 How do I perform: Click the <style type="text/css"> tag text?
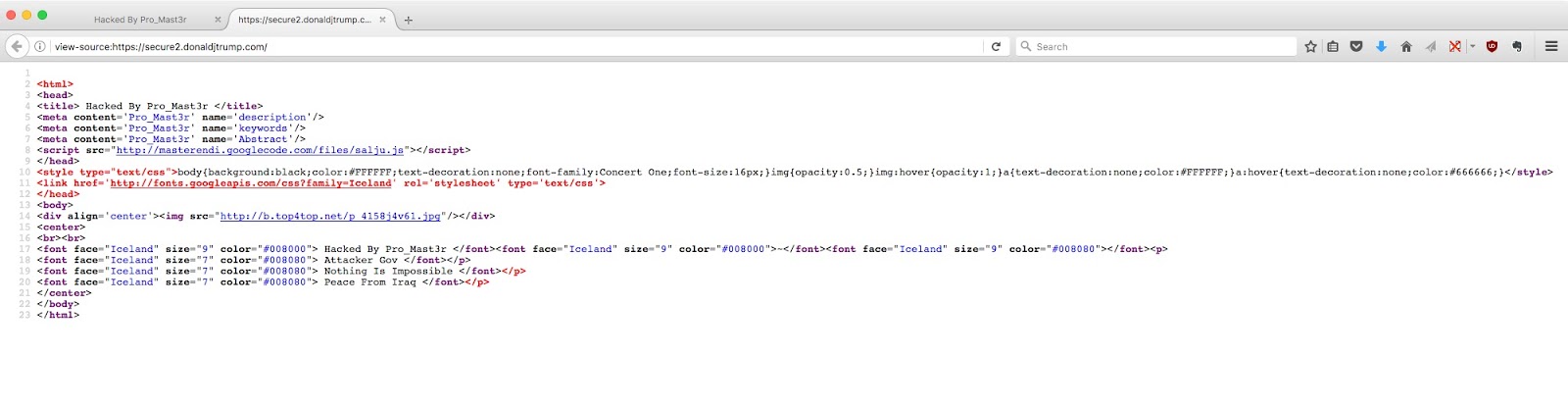point(107,173)
